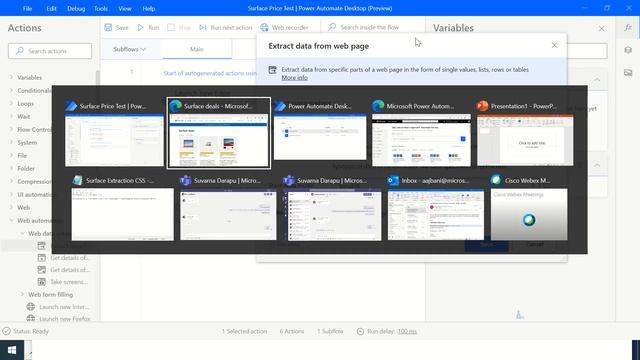This screenshot has height=360, width=640.
Task: Select the Main tab
Action: [x=196, y=49]
